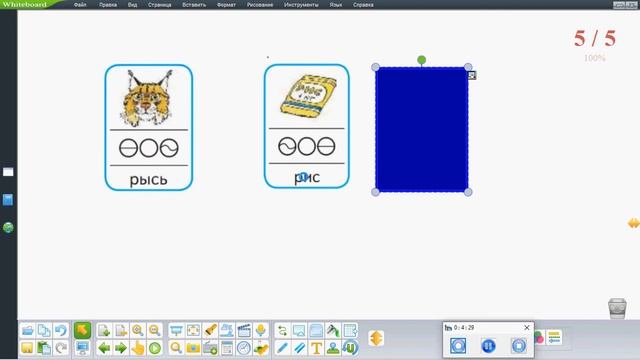Pause the recording in recorder panel
The image size is (640, 360).
point(488,346)
